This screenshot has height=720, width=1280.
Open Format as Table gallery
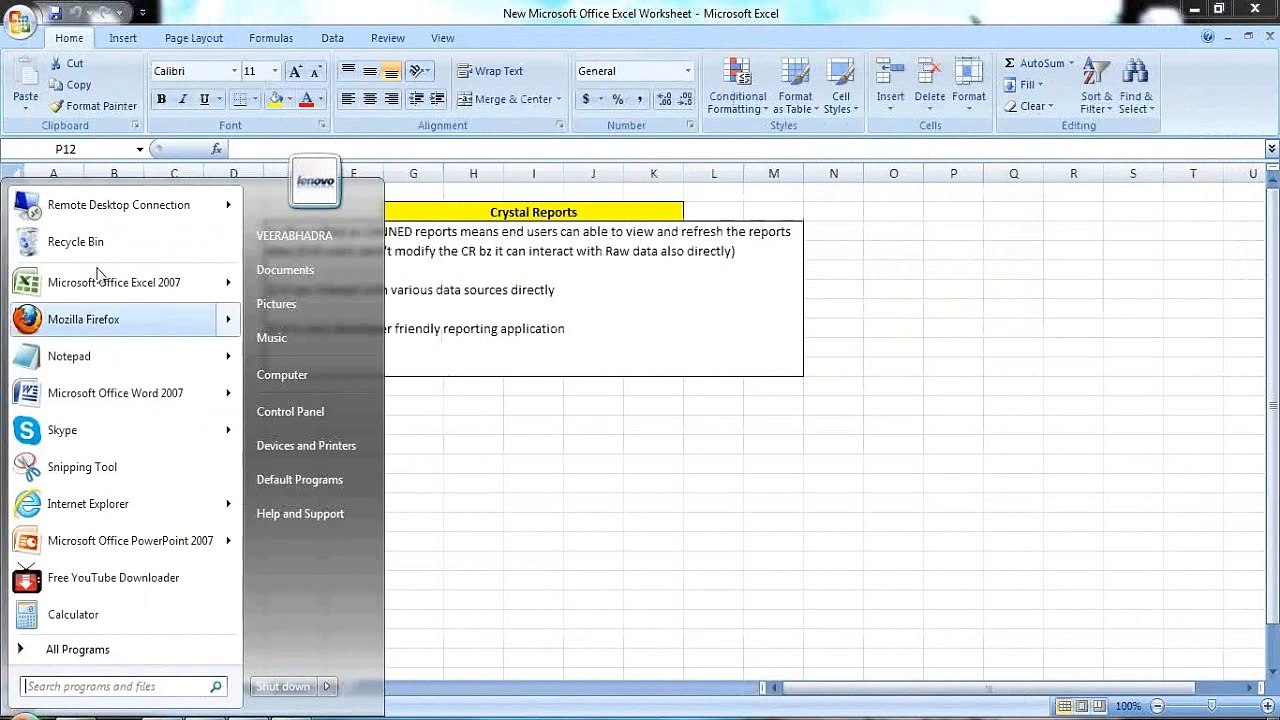point(796,86)
